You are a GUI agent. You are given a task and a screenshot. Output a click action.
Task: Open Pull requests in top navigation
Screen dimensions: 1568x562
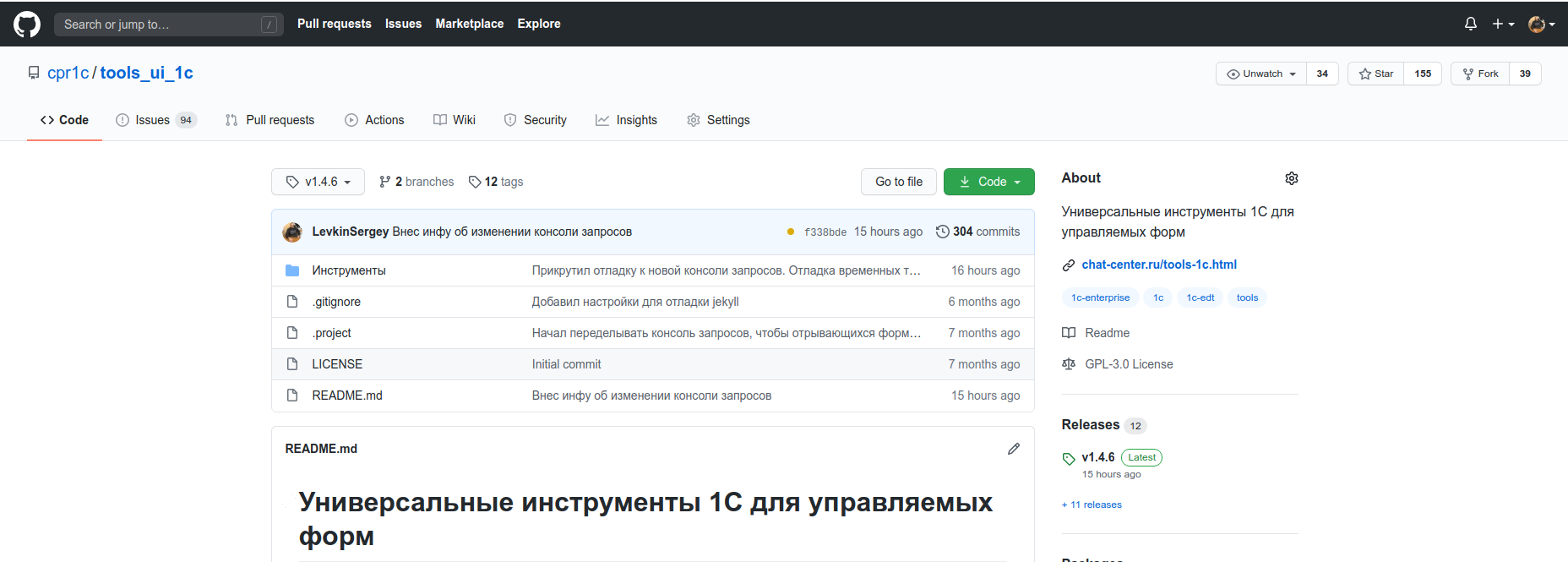(x=335, y=24)
